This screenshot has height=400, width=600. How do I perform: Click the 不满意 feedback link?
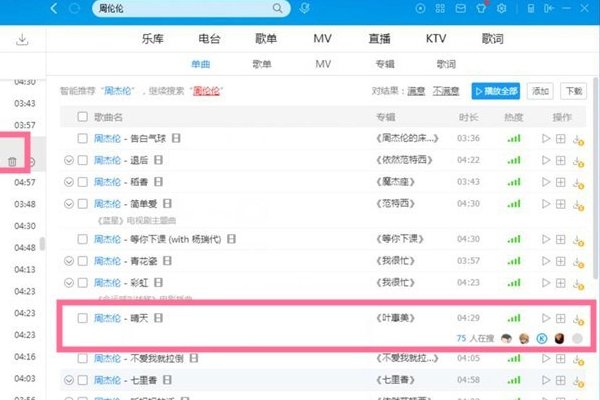pos(446,91)
